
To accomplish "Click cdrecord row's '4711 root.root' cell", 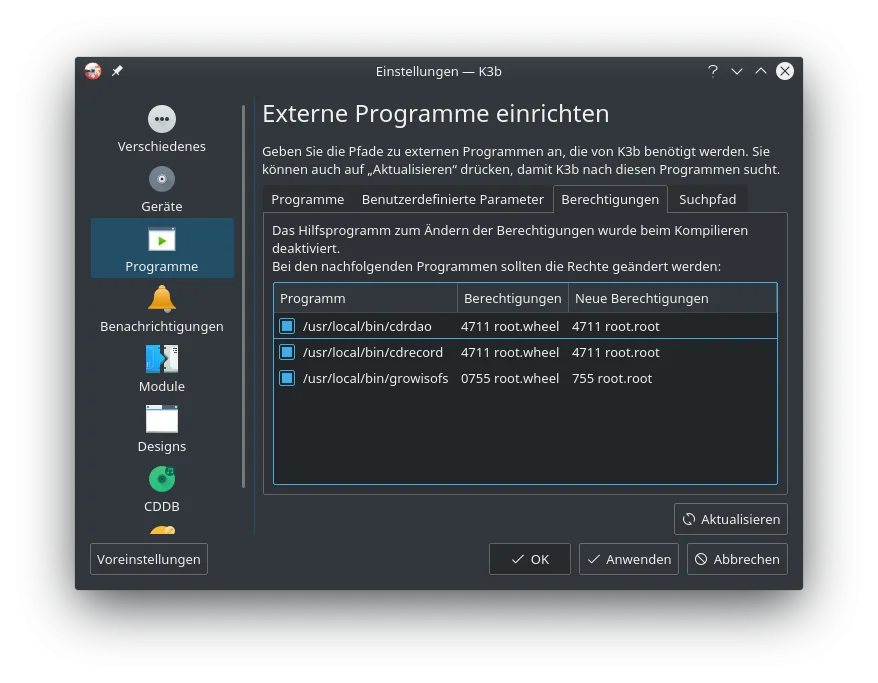I will [x=615, y=352].
